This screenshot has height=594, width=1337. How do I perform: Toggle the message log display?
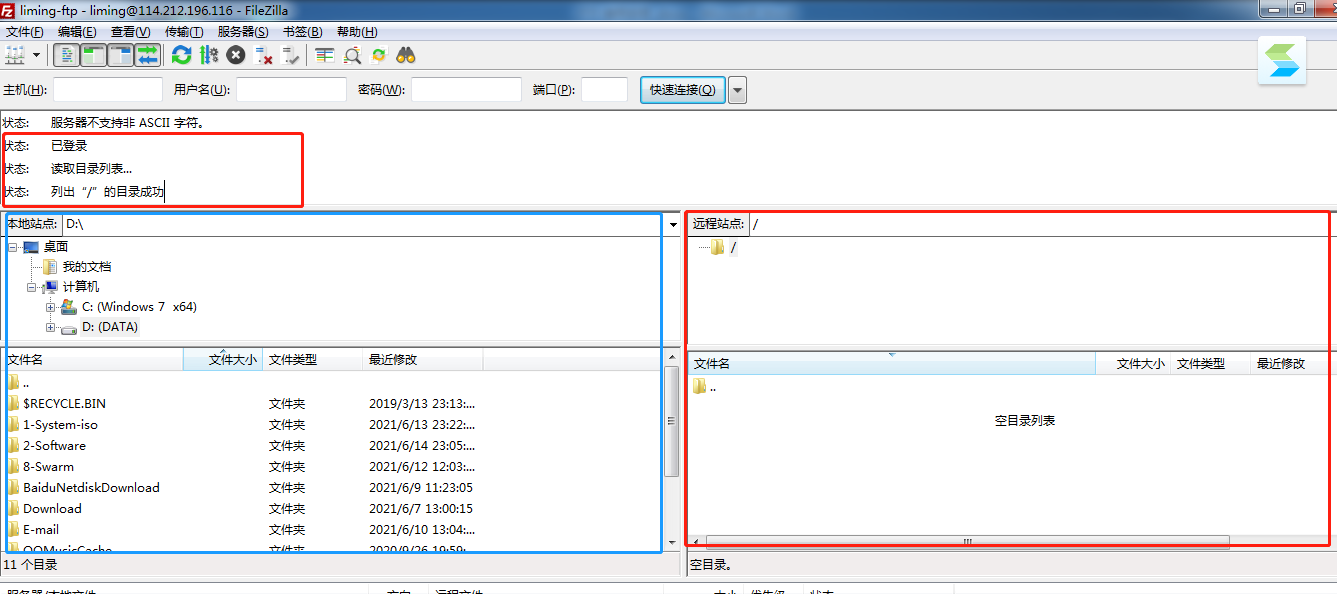point(66,55)
